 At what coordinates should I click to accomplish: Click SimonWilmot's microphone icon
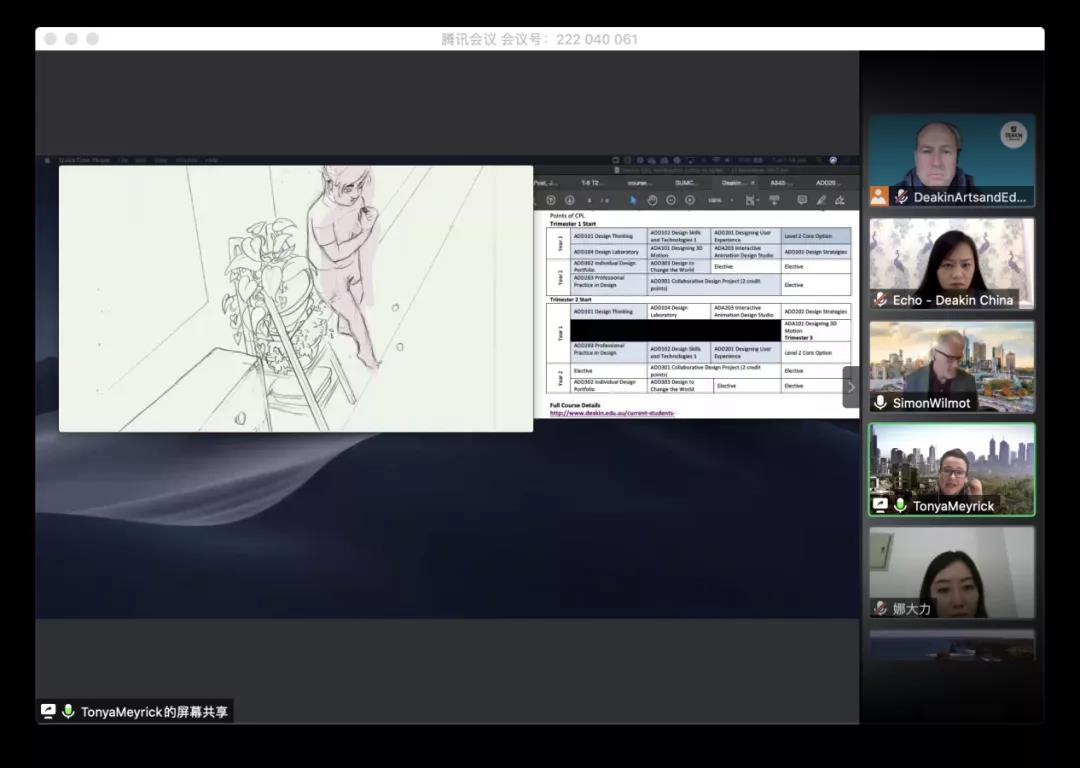coord(881,402)
